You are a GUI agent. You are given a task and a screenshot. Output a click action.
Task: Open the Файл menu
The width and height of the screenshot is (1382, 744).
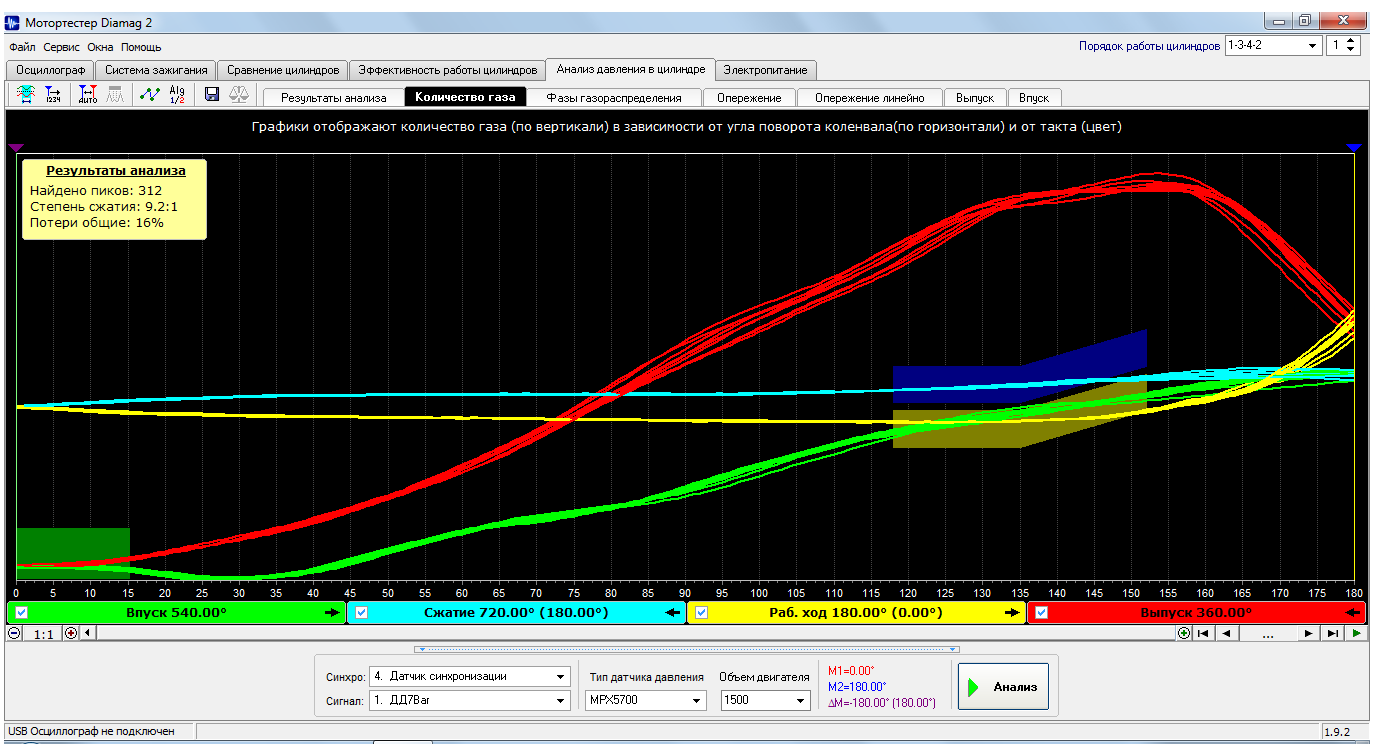point(22,47)
